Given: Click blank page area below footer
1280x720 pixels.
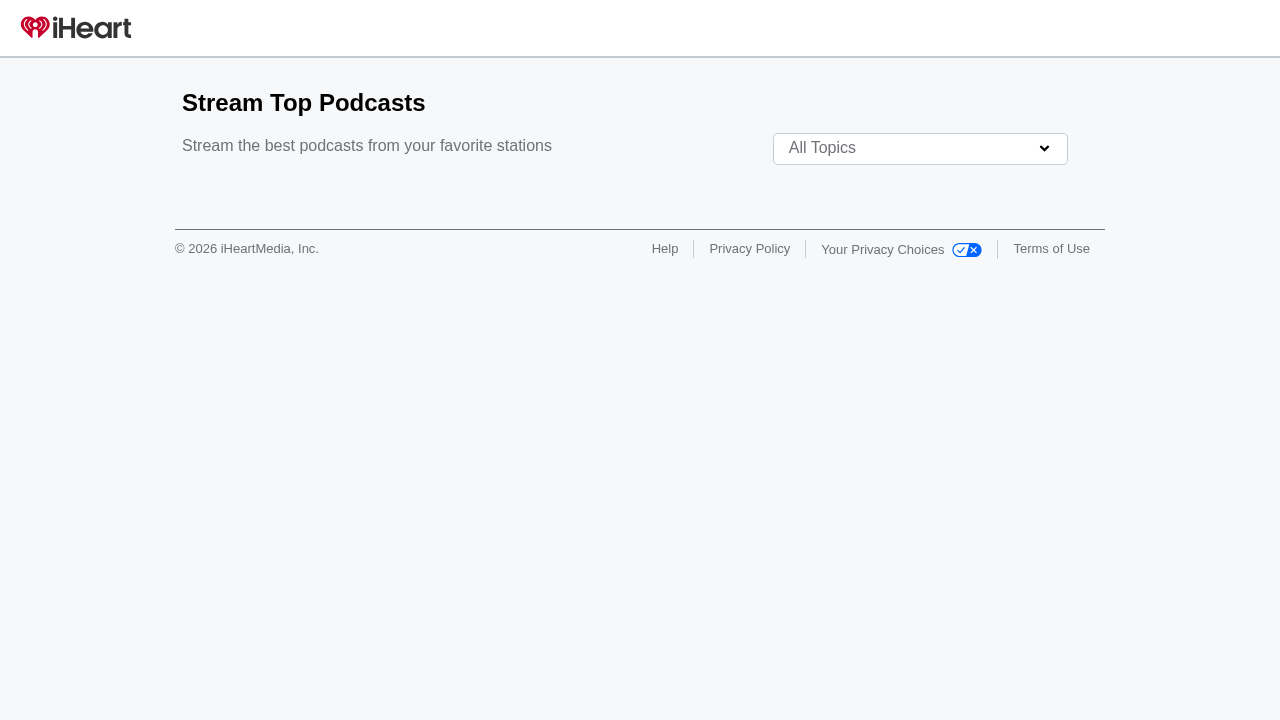Looking at the screenshot, I should tap(640, 480).
